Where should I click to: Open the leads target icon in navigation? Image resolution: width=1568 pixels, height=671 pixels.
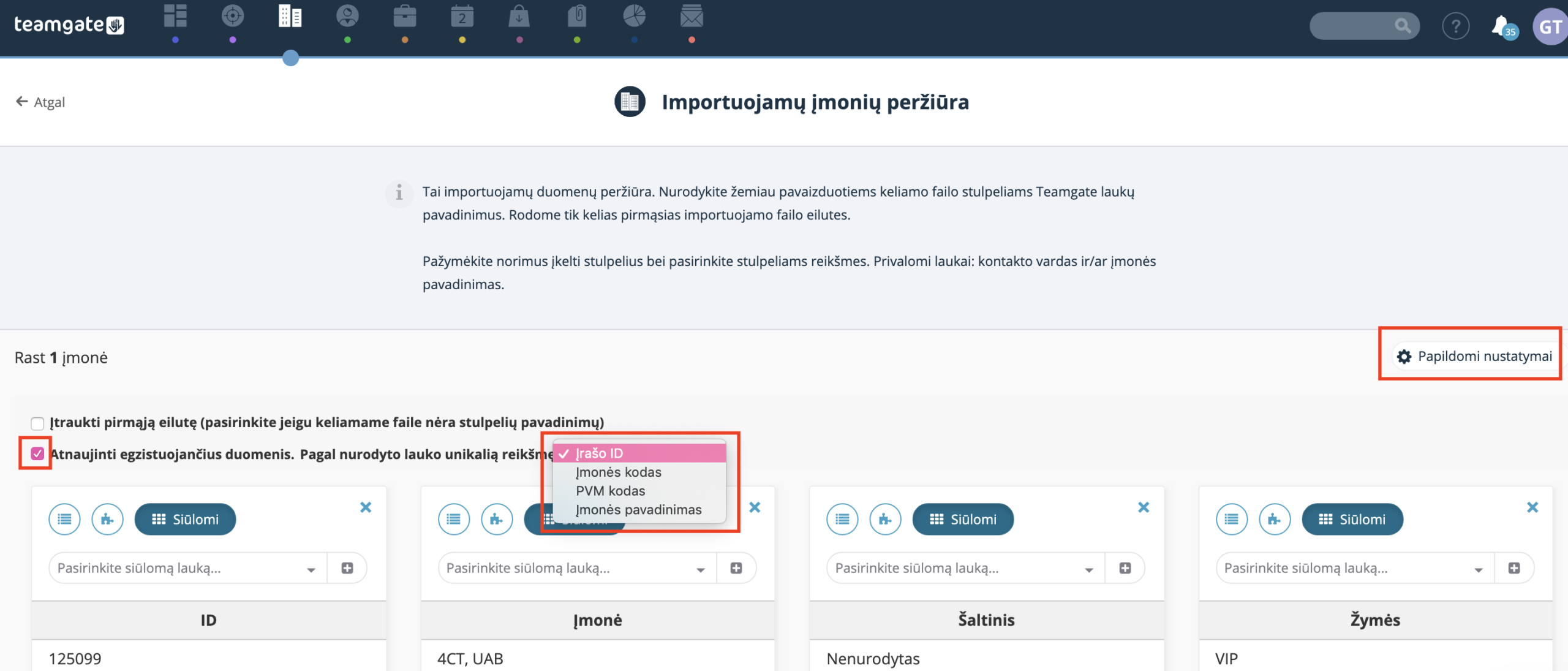[x=233, y=17]
